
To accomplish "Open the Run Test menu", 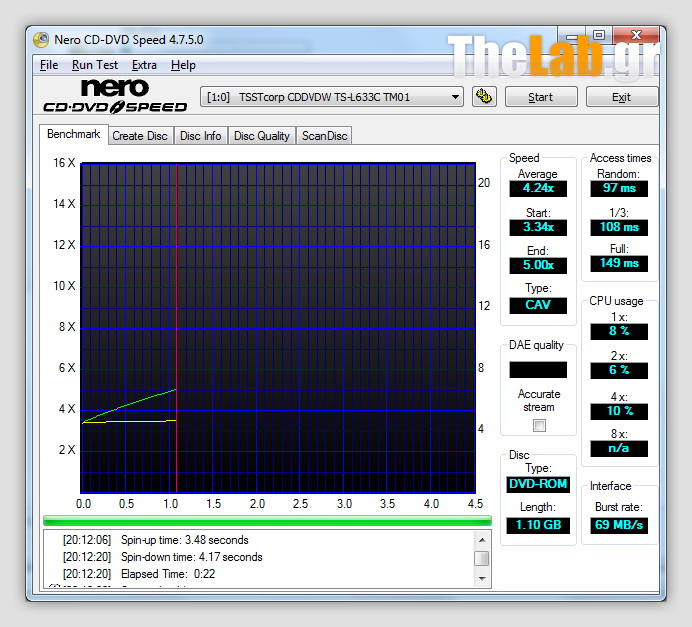I will [95, 65].
